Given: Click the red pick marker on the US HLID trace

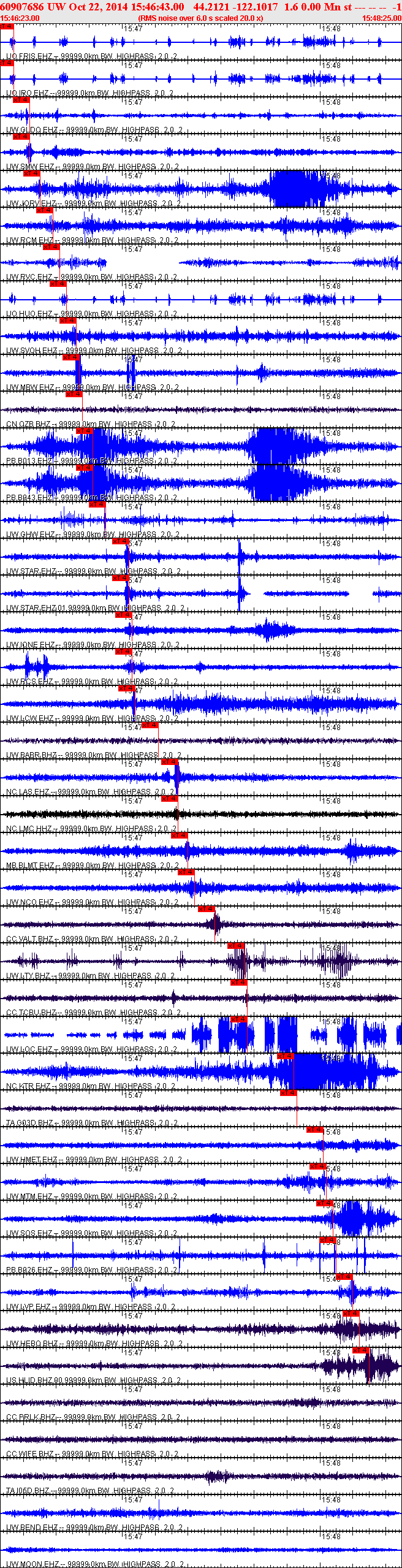Looking at the screenshot, I should 360,1350.
